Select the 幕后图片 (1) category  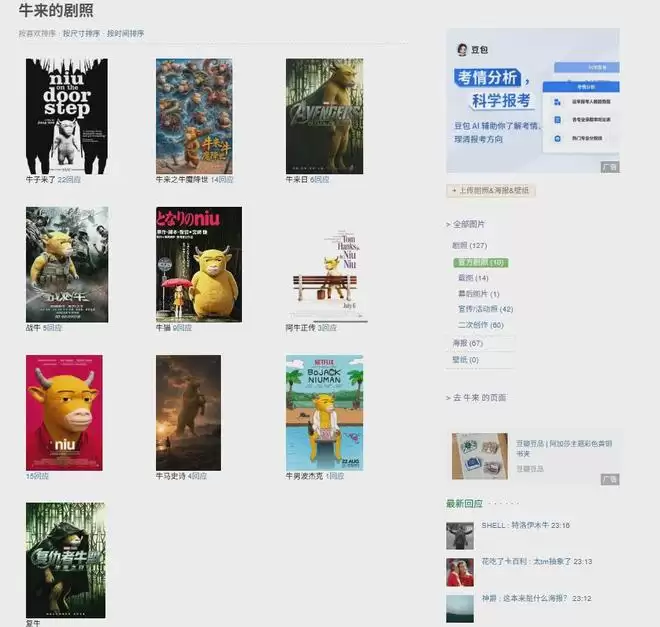point(479,293)
